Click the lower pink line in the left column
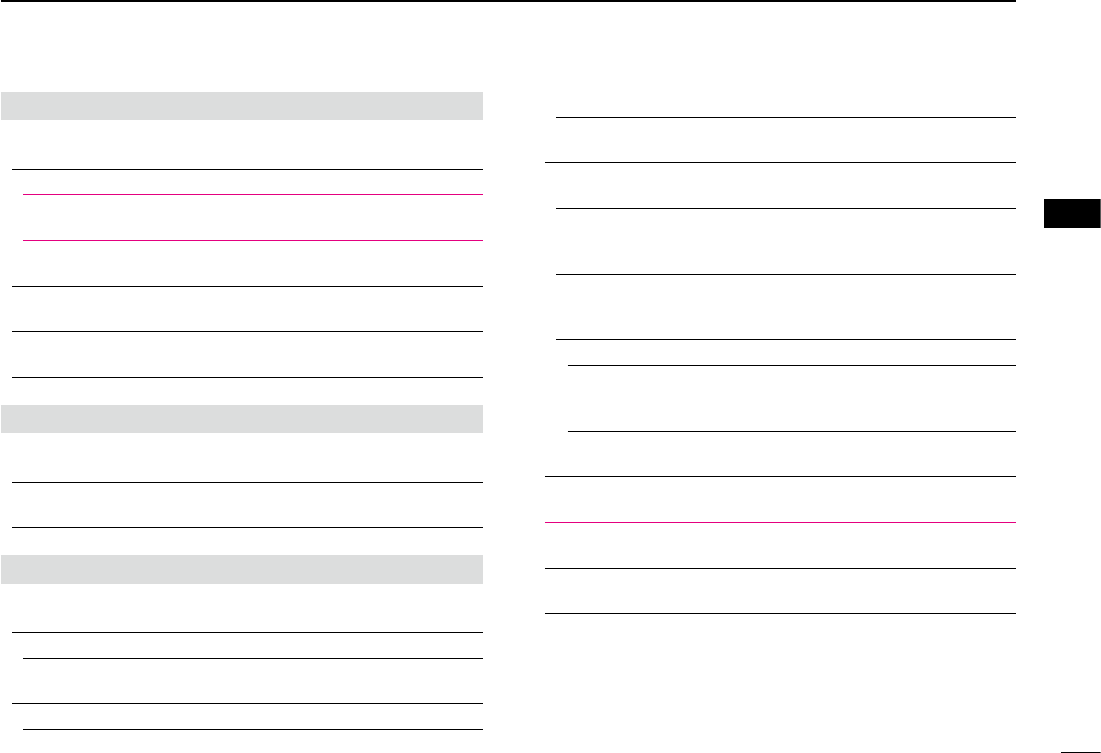The height and width of the screenshot is (753, 1101). (x=252, y=240)
